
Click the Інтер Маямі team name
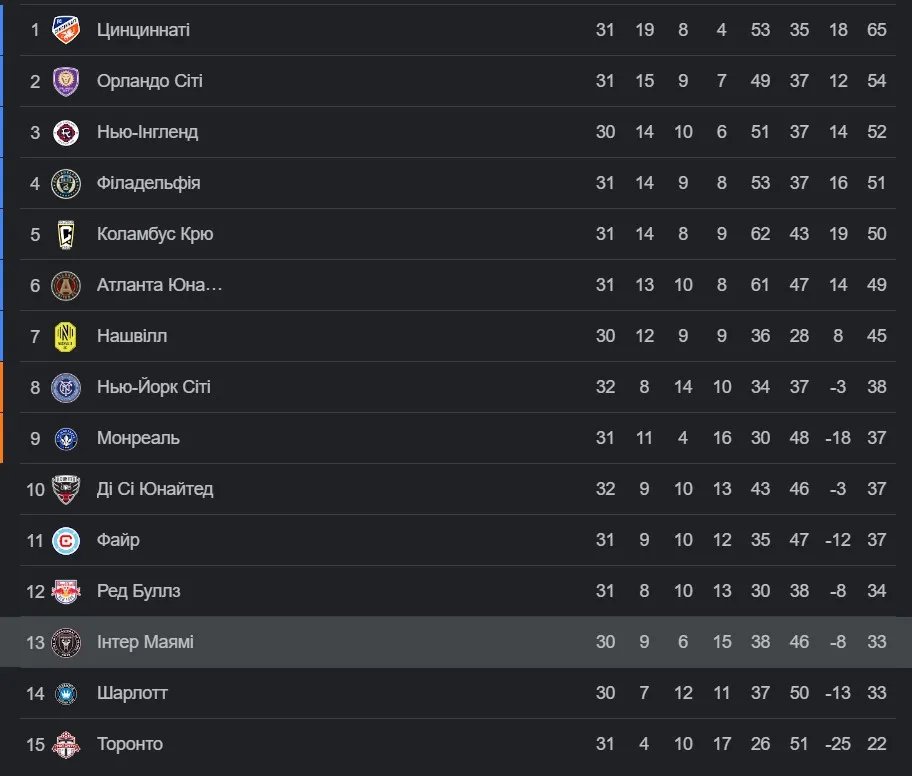pyautogui.click(x=145, y=642)
